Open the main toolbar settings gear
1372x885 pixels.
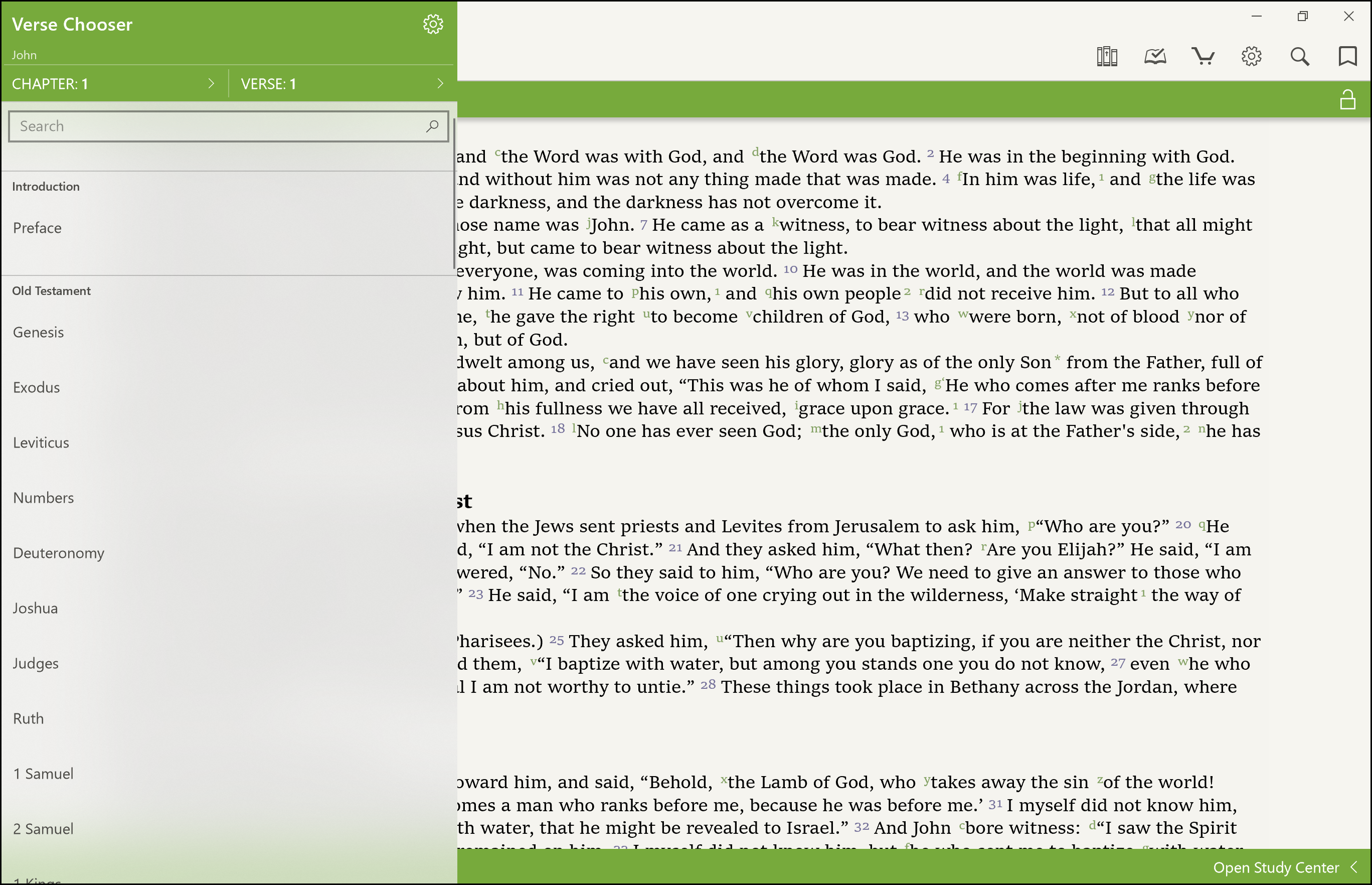pyautogui.click(x=1251, y=56)
